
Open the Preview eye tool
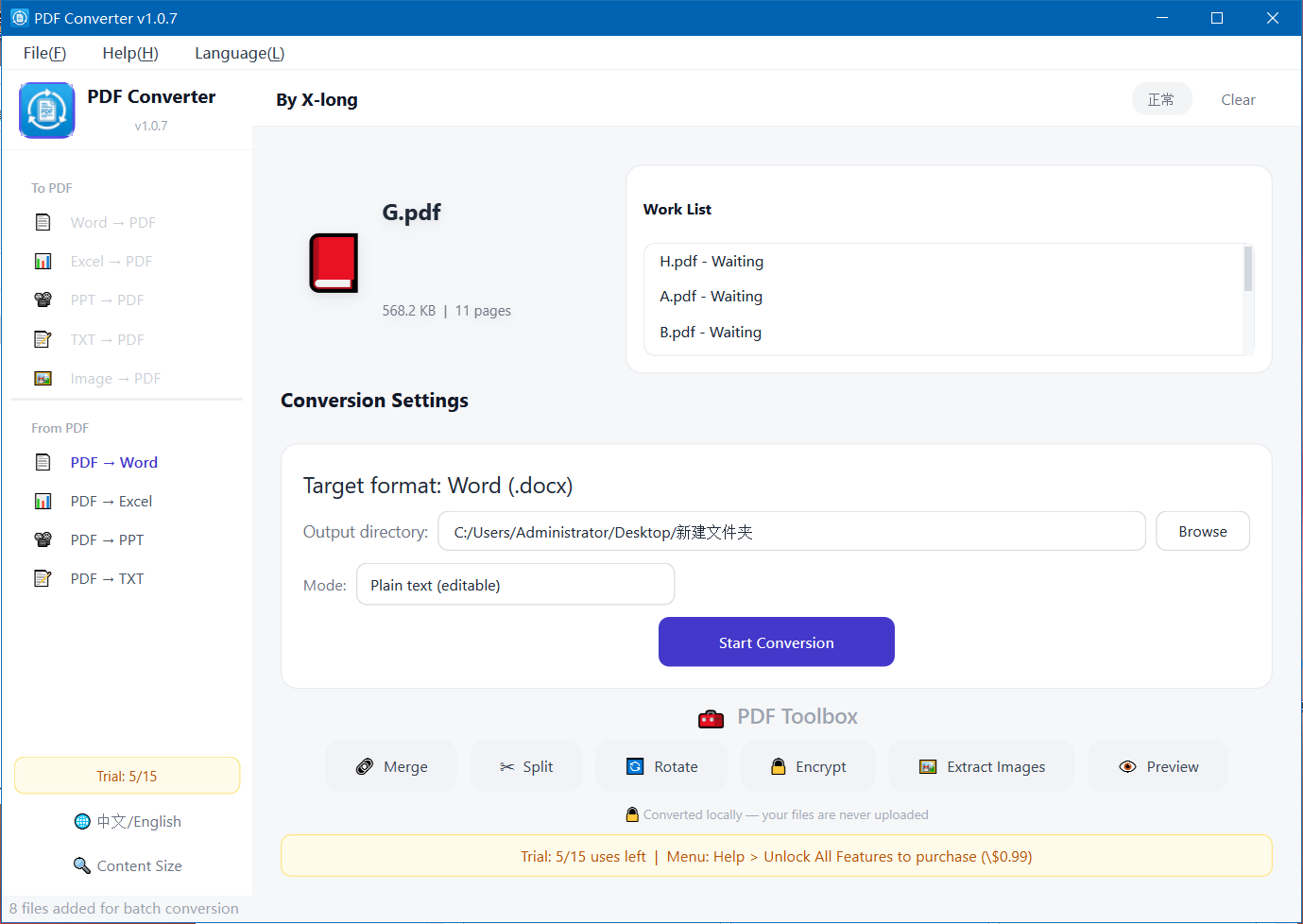(x=1157, y=766)
